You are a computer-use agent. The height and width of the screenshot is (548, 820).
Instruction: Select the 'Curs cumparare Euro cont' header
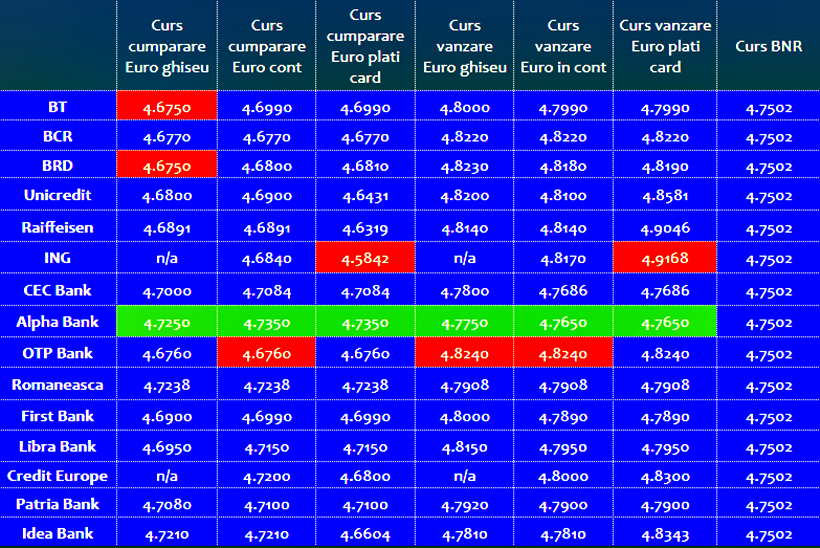pos(267,47)
